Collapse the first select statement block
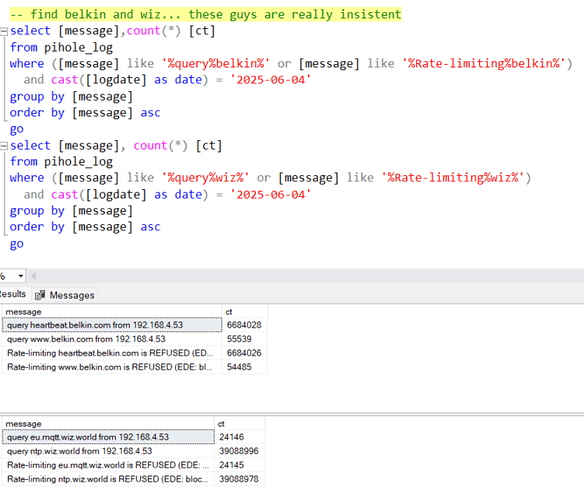Viewport: 584px width, 500px height. 4,31
